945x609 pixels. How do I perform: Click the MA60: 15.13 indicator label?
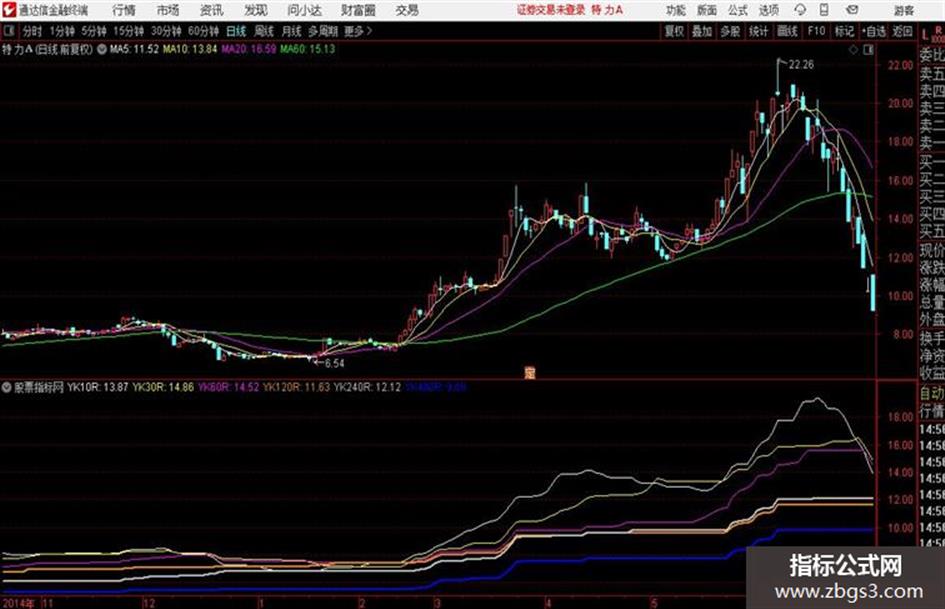(x=307, y=49)
